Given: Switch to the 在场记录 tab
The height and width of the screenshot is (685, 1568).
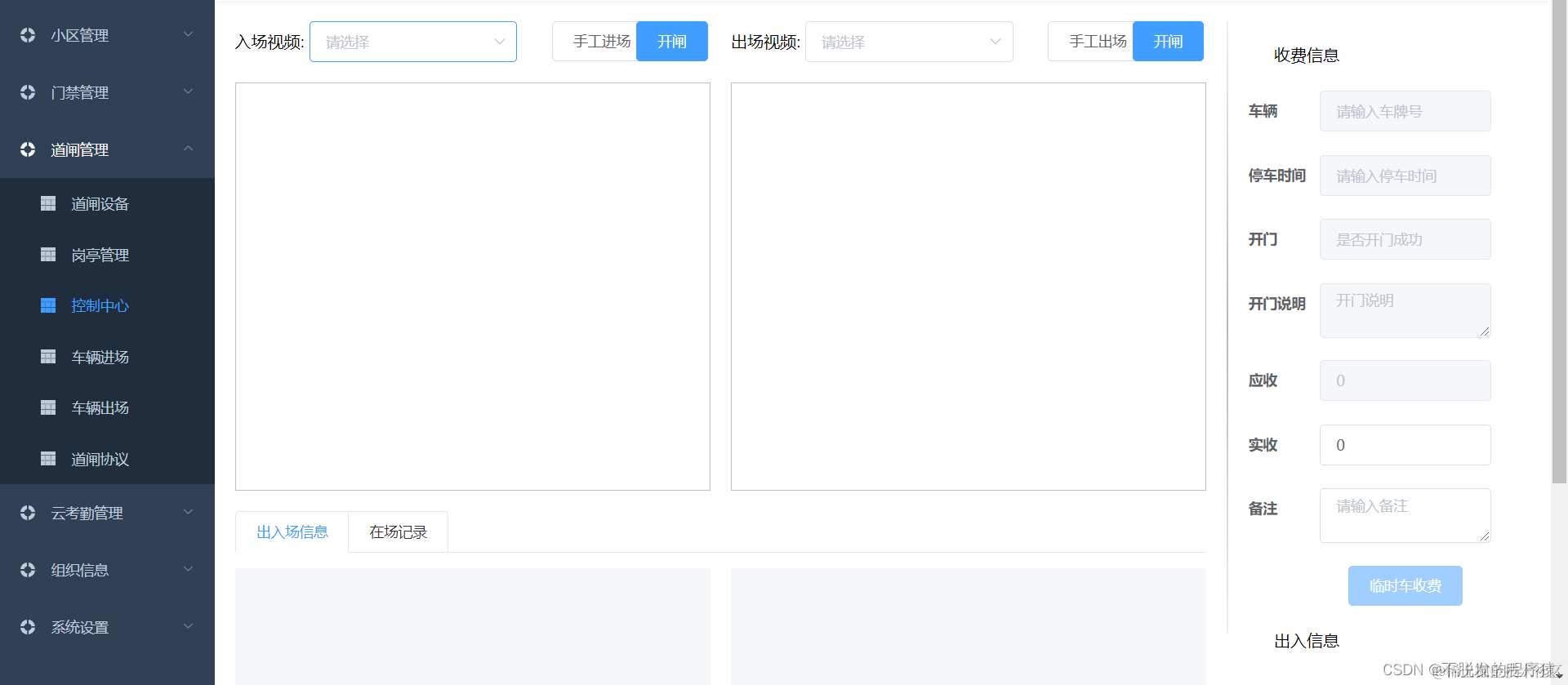Looking at the screenshot, I should (x=399, y=532).
